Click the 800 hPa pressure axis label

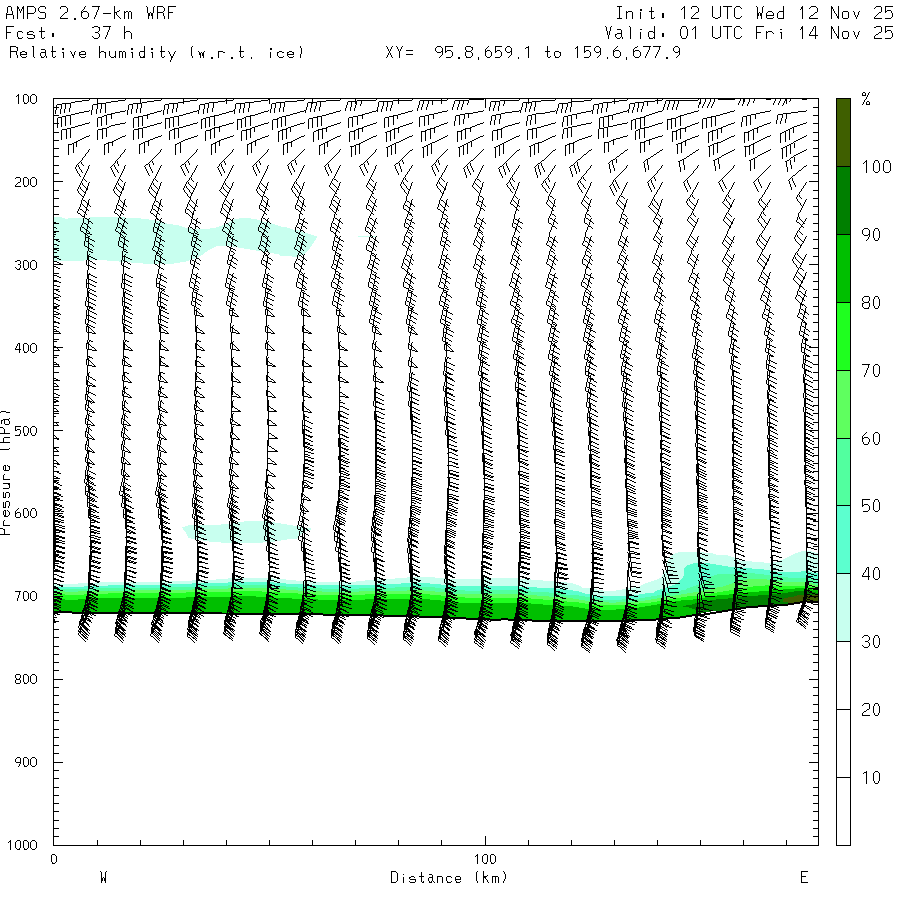(26, 680)
